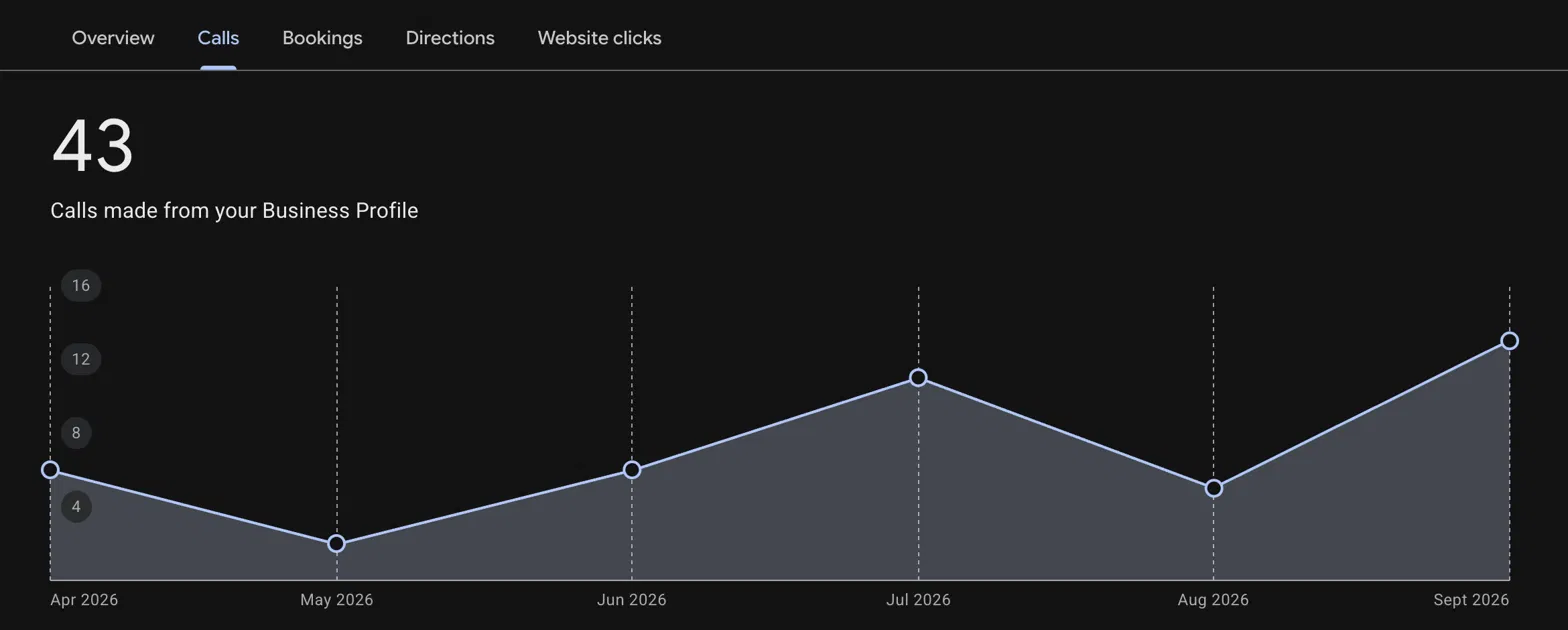Select the Jun 2026 data point
The height and width of the screenshot is (630, 1568).
click(632, 470)
